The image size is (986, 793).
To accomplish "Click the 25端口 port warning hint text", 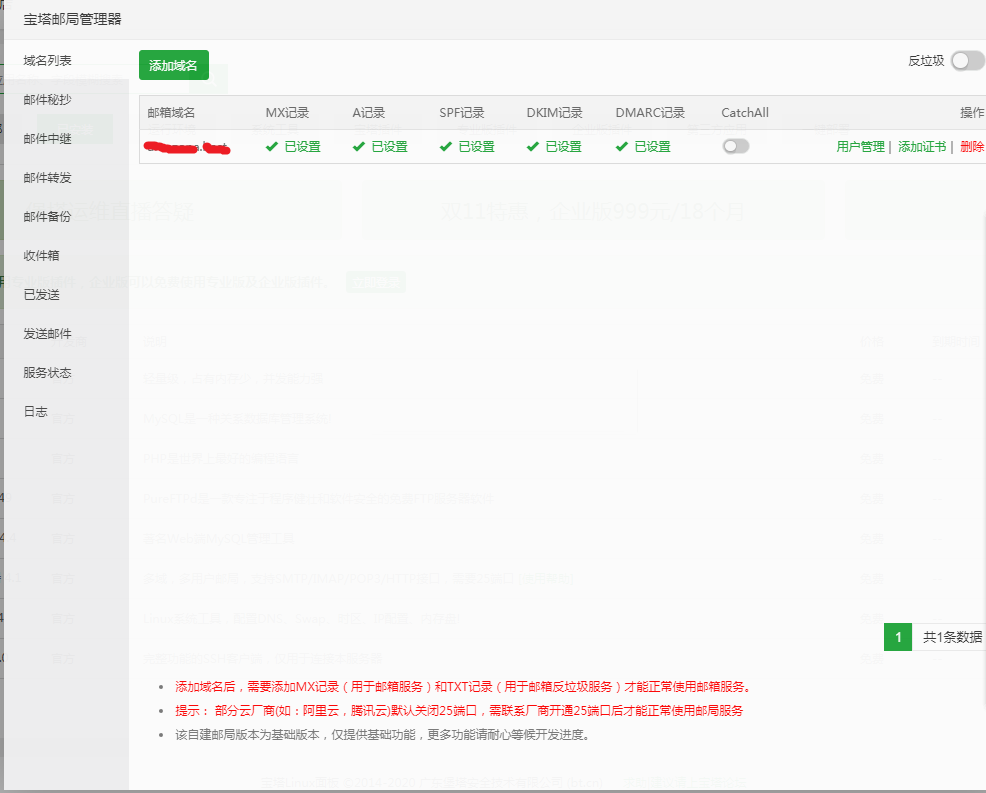I will coord(459,711).
